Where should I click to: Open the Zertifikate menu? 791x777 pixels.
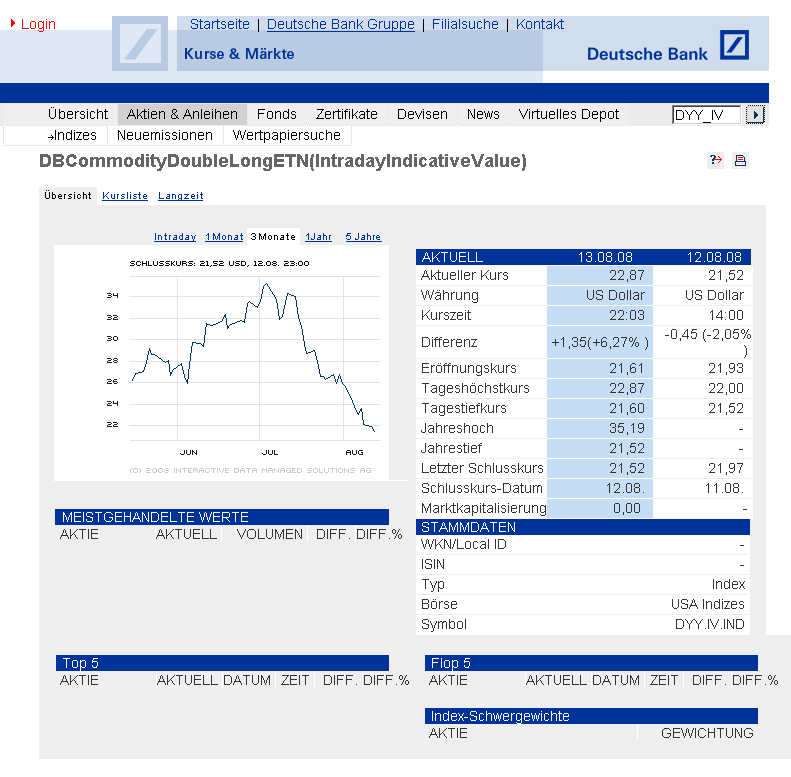(347, 115)
